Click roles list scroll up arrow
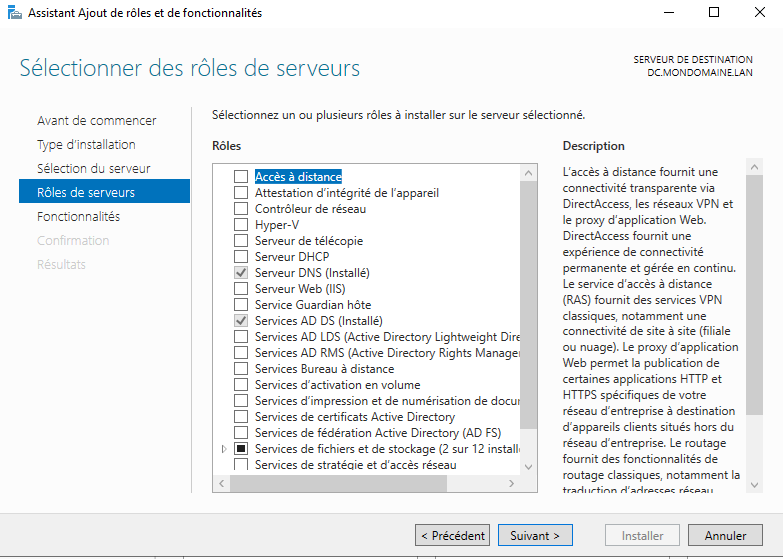Viewport: 783px width, 559px height. coord(528,173)
